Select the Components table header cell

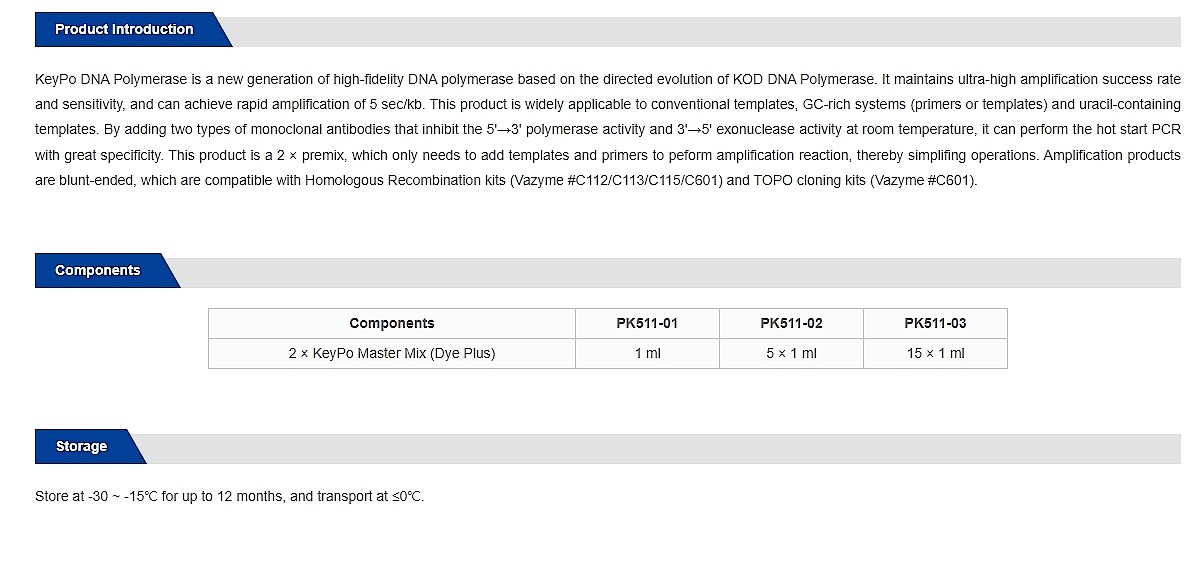(x=392, y=323)
